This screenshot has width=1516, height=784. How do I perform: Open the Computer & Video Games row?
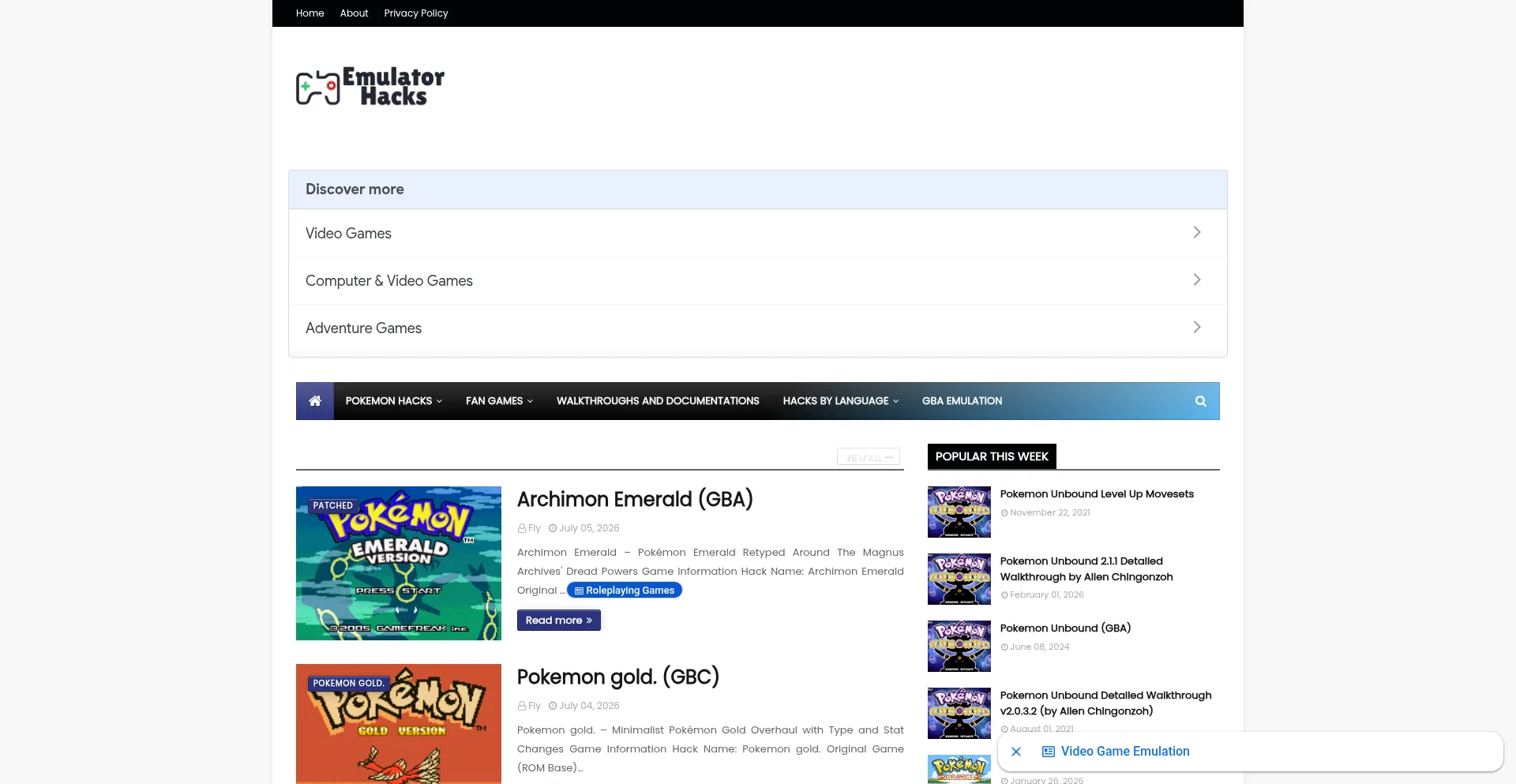coord(758,280)
